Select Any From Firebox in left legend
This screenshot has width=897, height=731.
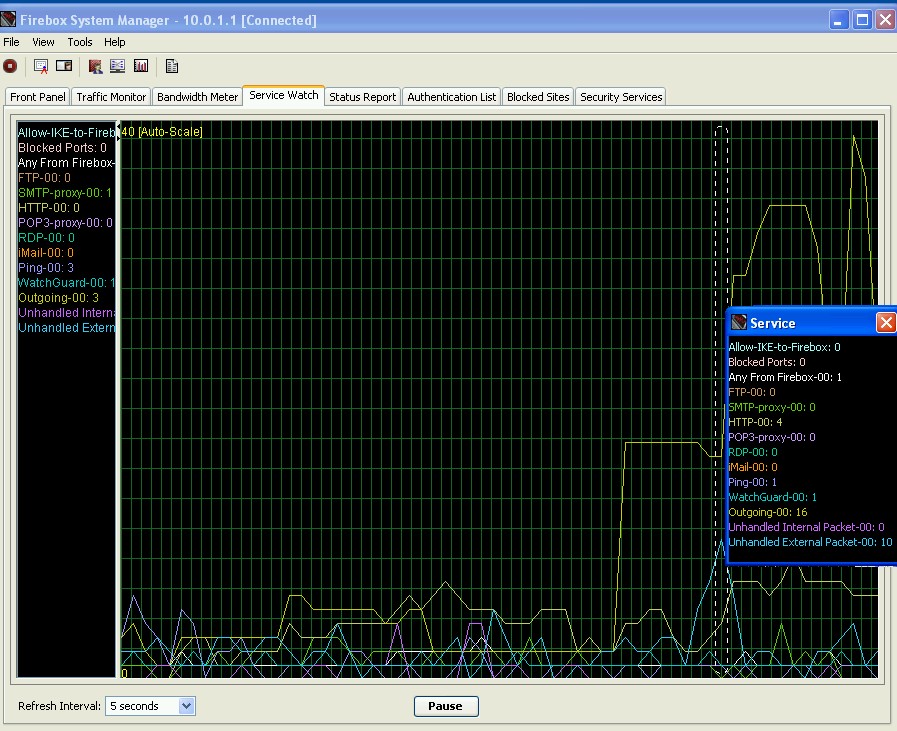66,162
